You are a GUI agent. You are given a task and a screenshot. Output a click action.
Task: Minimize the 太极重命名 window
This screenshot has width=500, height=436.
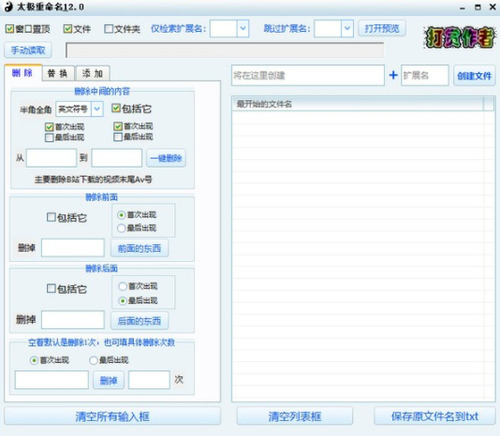click(x=462, y=7)
